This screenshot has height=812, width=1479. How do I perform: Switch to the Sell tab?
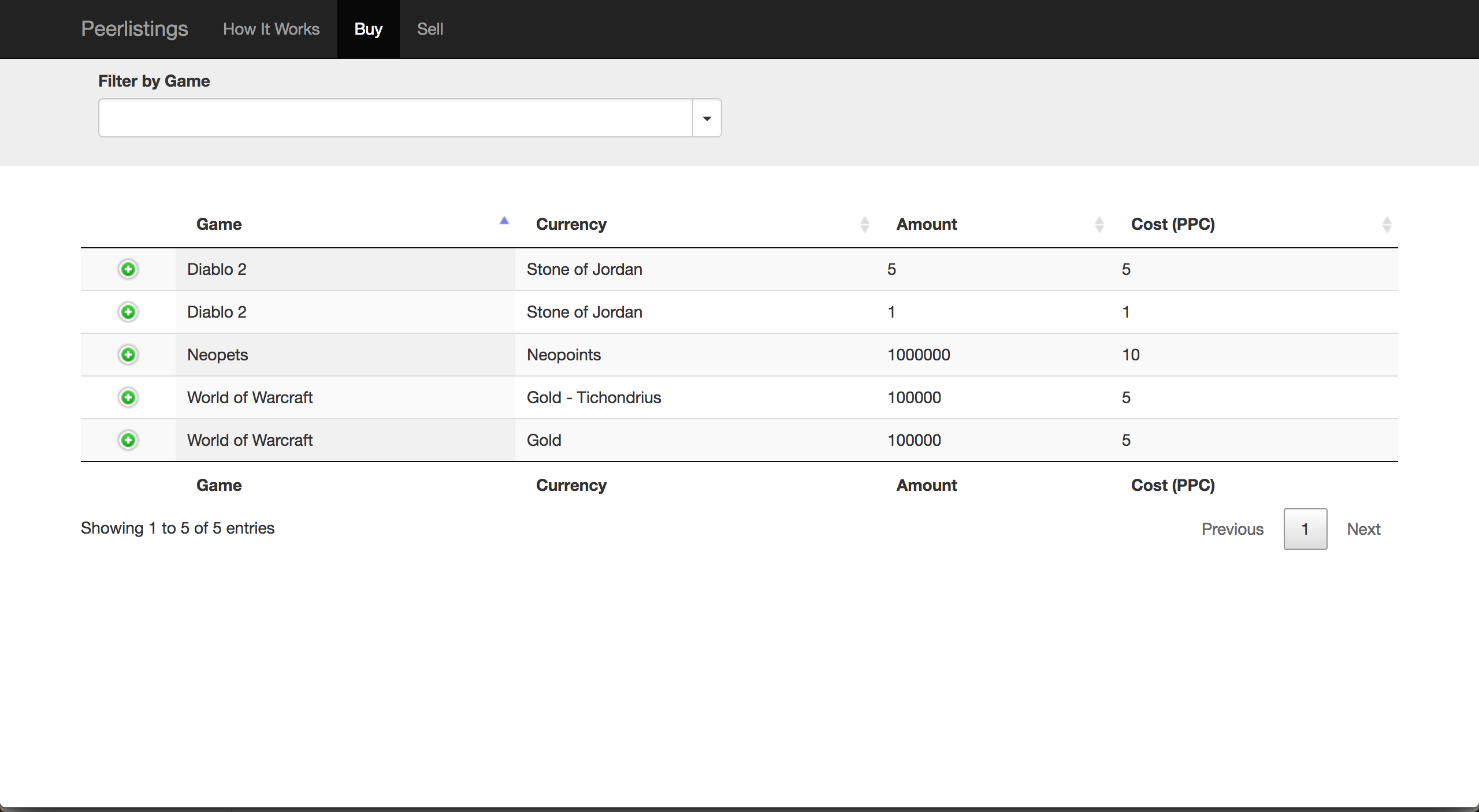tap(430, 29)
